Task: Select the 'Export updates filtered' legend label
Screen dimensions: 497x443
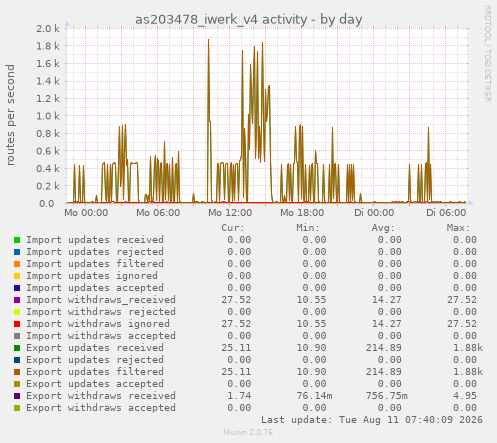Action: click(x=95, y=372)
